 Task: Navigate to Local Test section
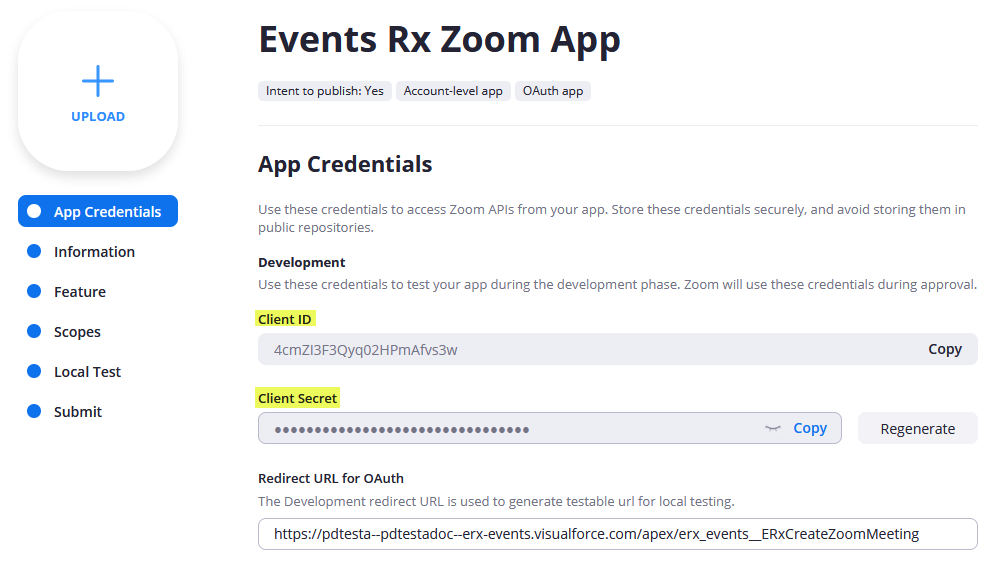coord(87,372)
